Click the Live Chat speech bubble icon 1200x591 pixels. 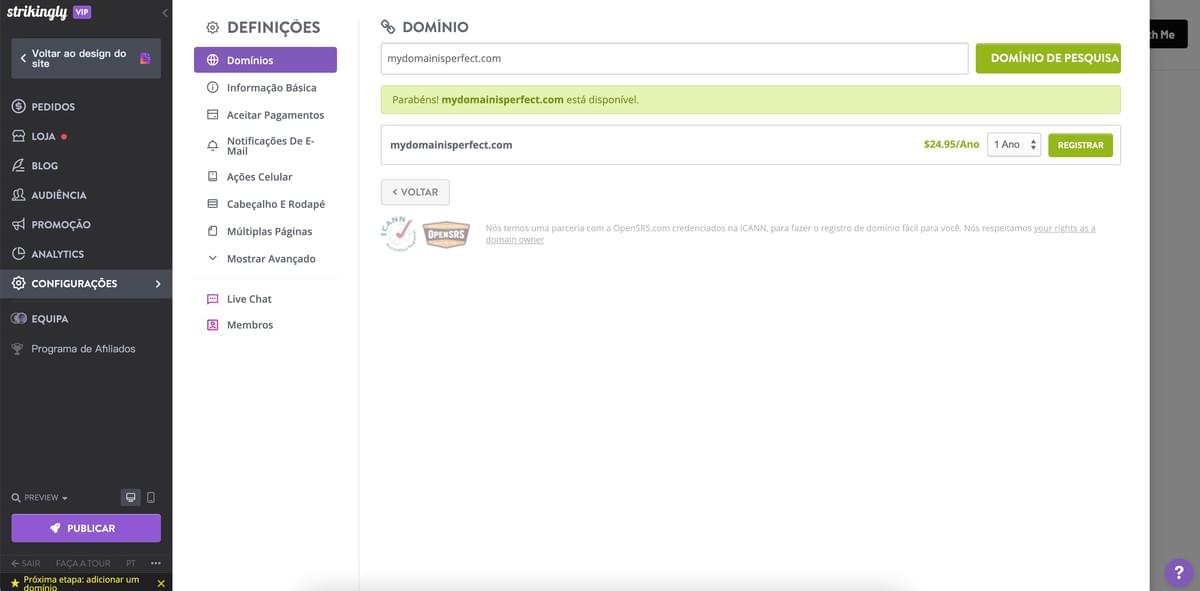tap(212, 299)
